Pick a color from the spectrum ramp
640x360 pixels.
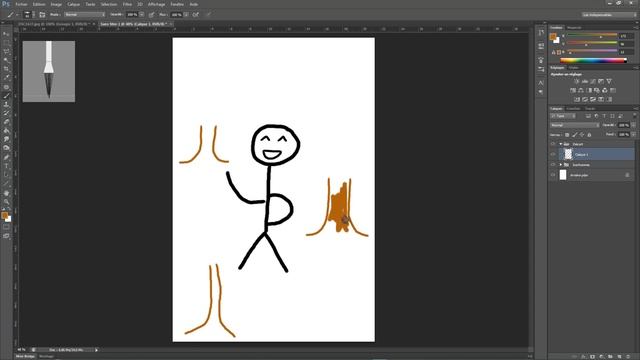click(x=593, y=60)
